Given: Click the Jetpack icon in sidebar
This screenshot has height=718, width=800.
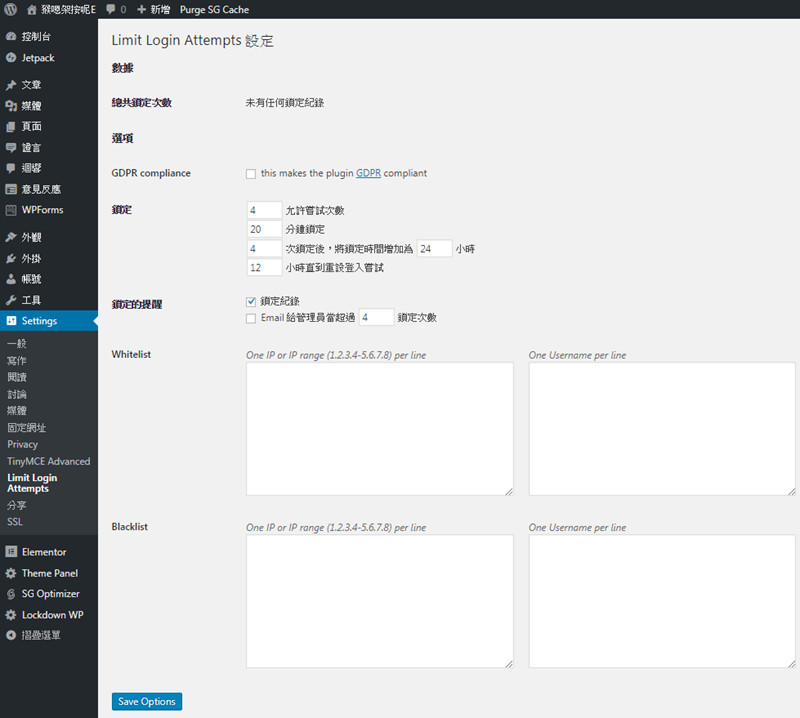Looking at the screenshot, I should [11, 58].
